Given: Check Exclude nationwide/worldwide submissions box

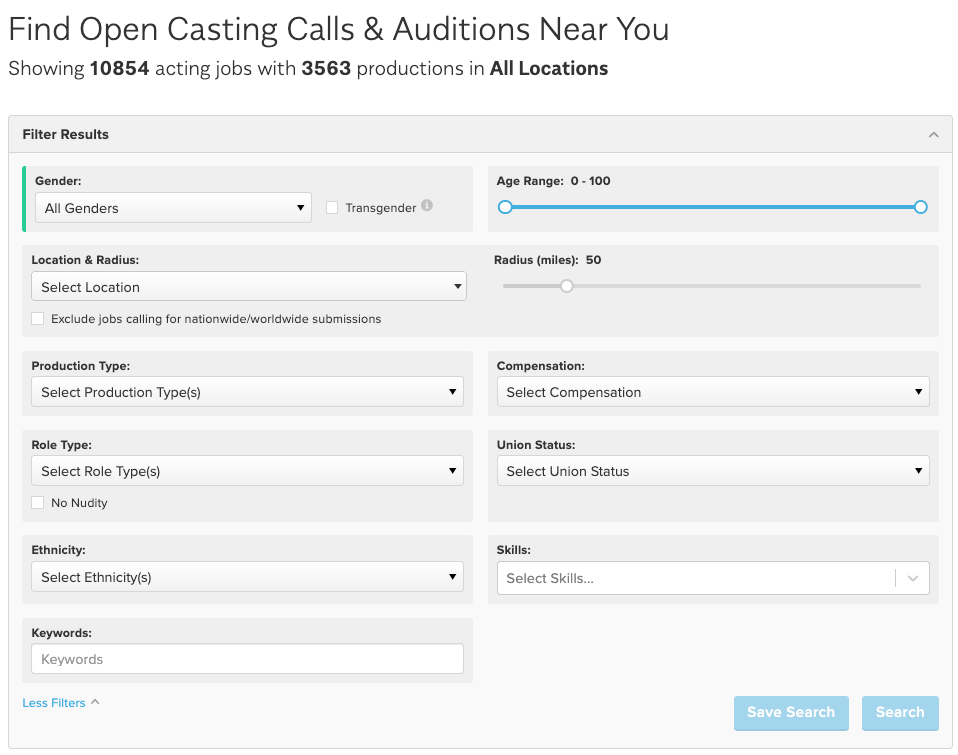Looking at the screenshot, I should point(38,319).
